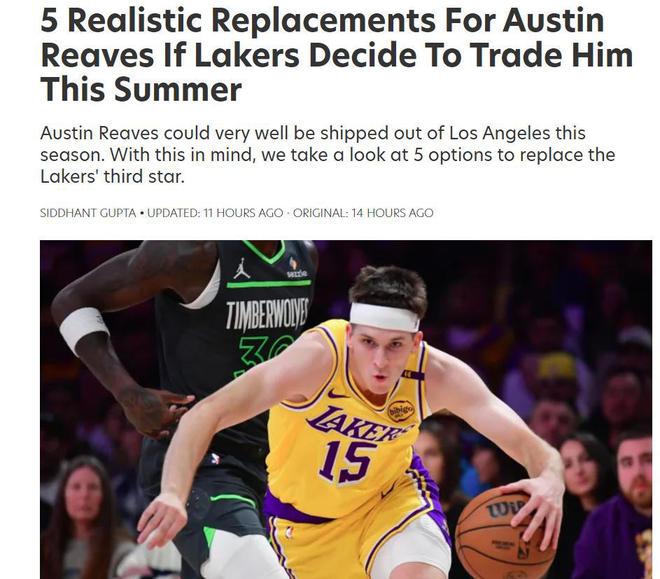Click the number 15 on Lakers jersey
The height and width of the screenshot is (579, 660).
pos(347,461)
